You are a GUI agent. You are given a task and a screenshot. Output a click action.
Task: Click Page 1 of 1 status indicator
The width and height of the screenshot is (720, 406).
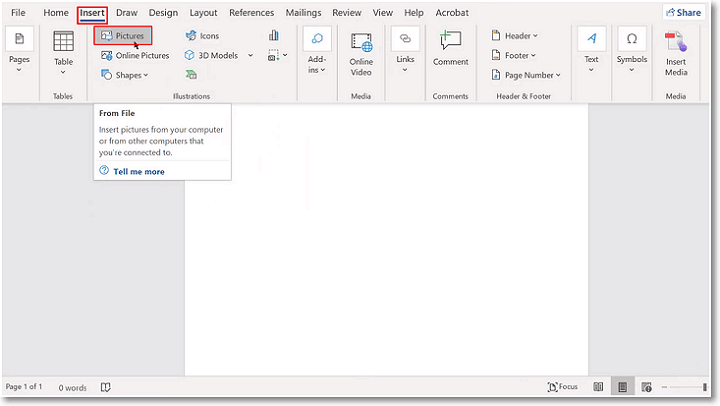point(24,387)
